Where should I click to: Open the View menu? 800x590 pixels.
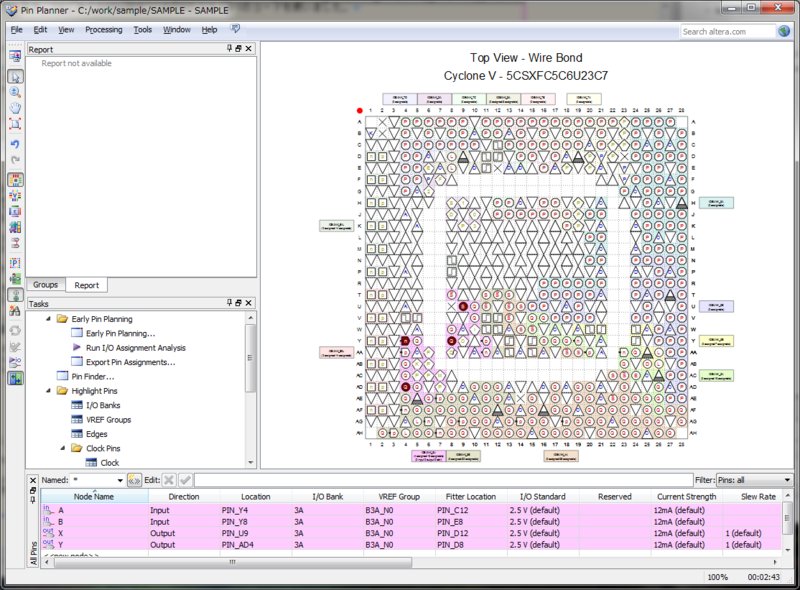coord(66,30)
